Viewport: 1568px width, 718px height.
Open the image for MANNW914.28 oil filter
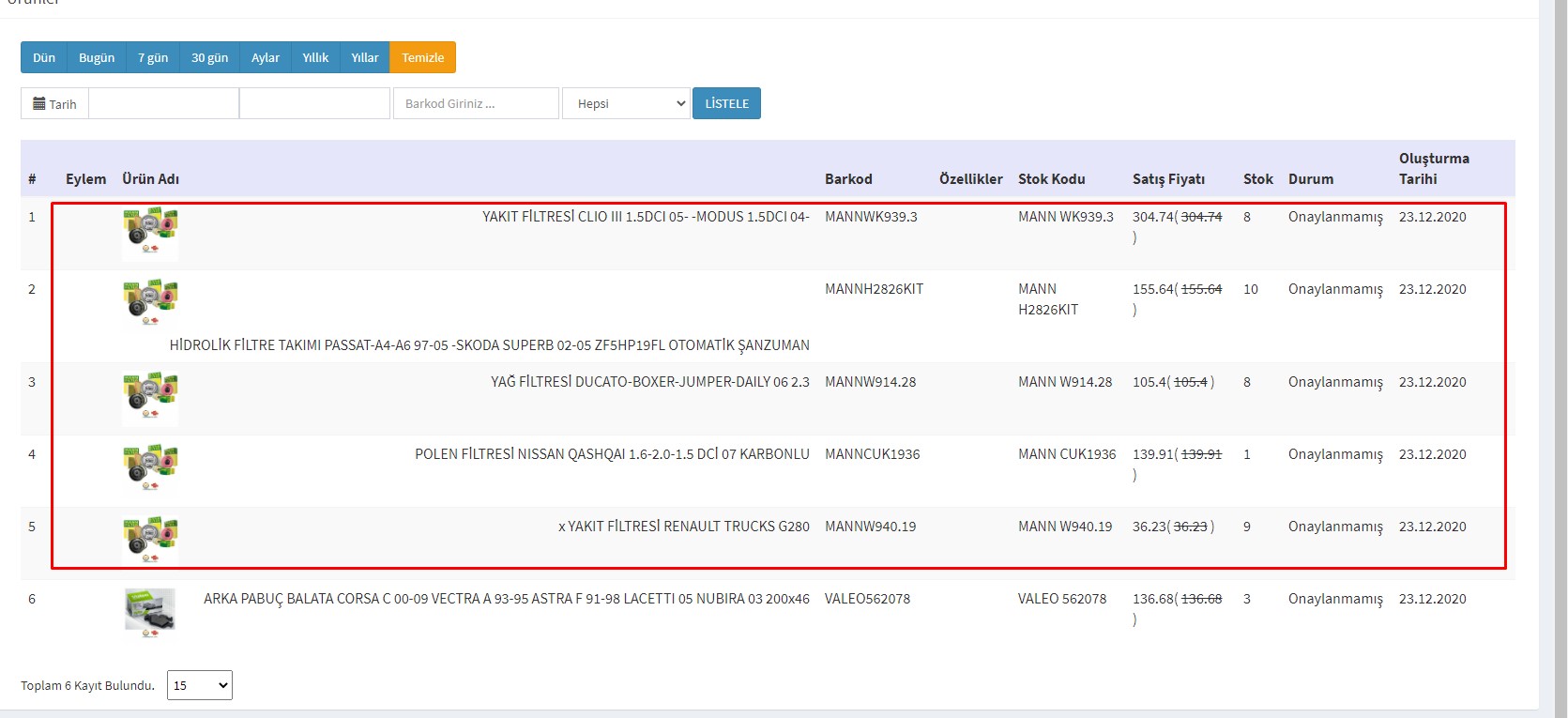[x=150, y=398]
